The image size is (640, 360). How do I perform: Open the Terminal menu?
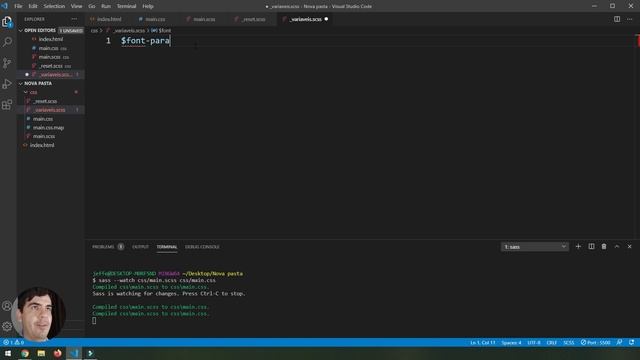(x=127, y=6)
